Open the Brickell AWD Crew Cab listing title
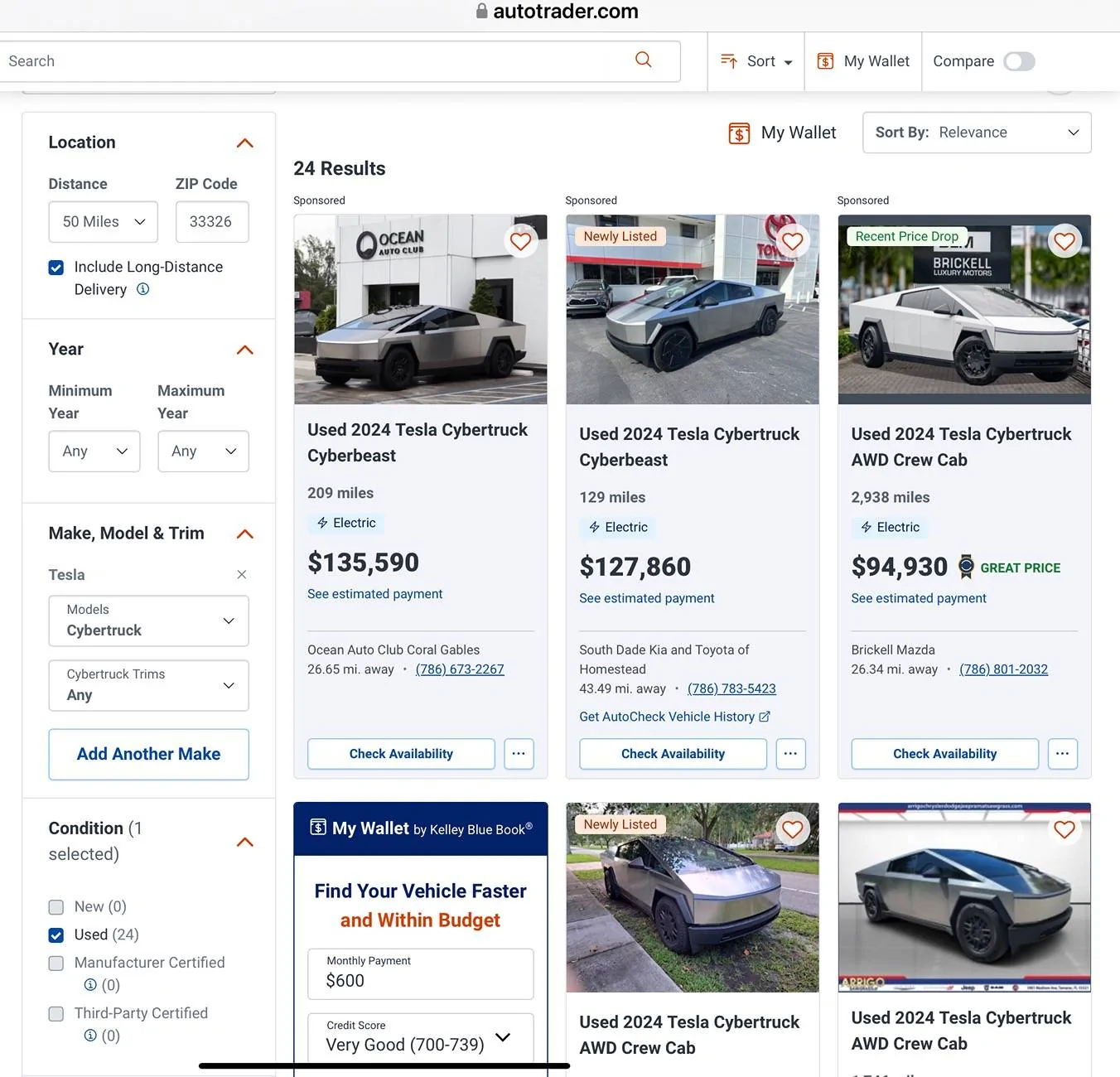 961,447
